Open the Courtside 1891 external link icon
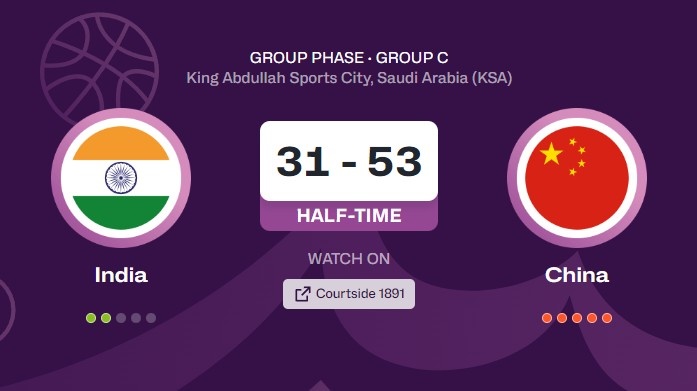This screenshot has height=391, width=697. click(x=303, y=294)
